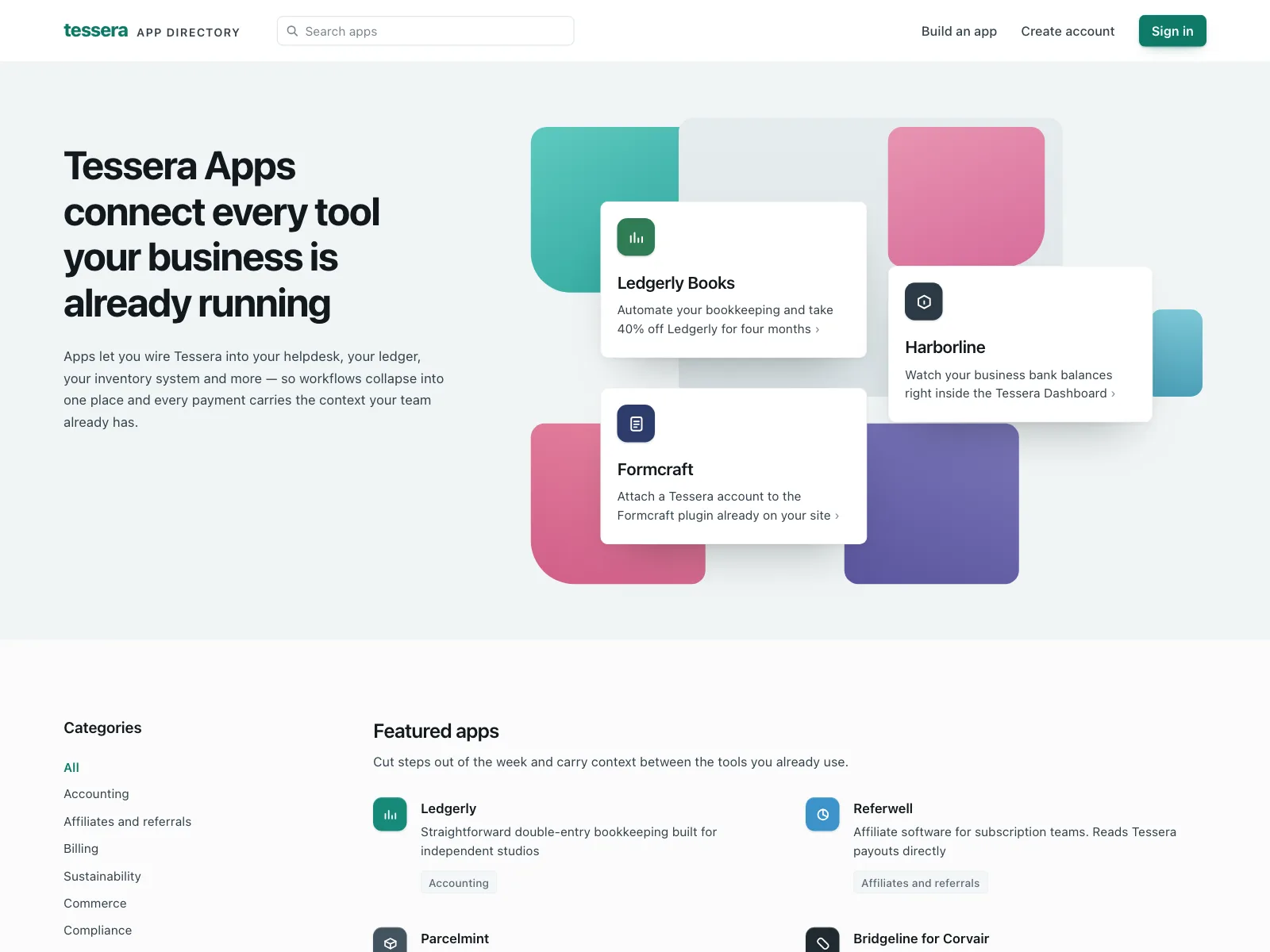Viewport: 1270px width, 952px height.
Task: Click Referwell description 'Affiliate software for subscription teams'
Action: pos(1014,841)
